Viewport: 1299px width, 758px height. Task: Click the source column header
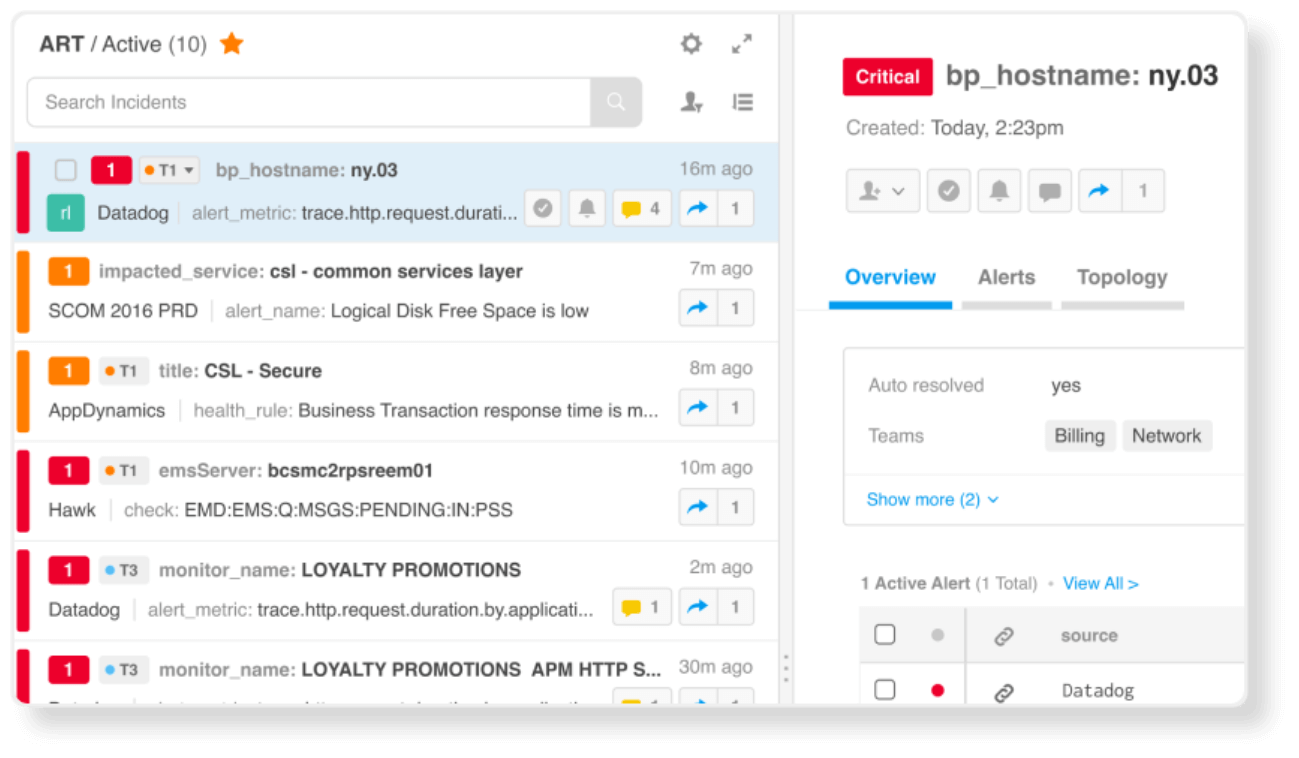click(x=1089, y=635)
